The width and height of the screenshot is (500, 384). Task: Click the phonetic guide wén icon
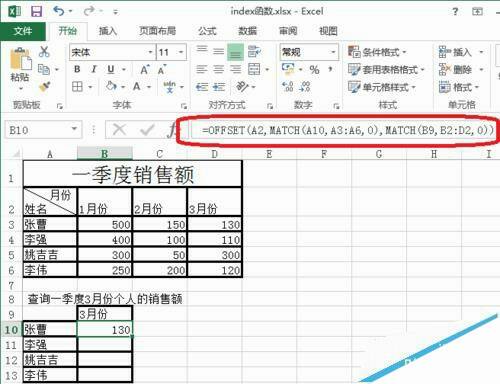(170, 87)
